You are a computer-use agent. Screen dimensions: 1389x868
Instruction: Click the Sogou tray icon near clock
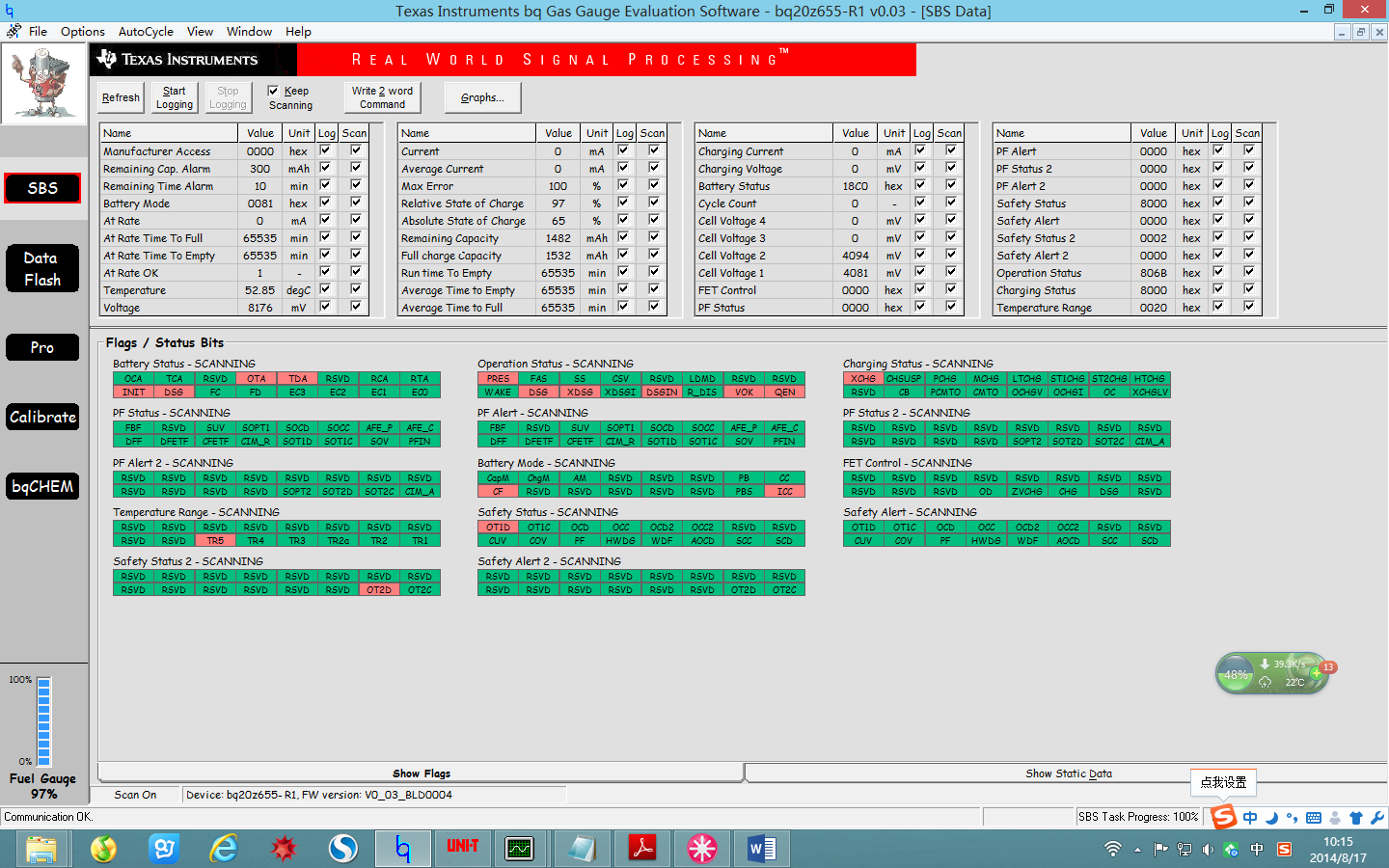tap(1284, 850)
